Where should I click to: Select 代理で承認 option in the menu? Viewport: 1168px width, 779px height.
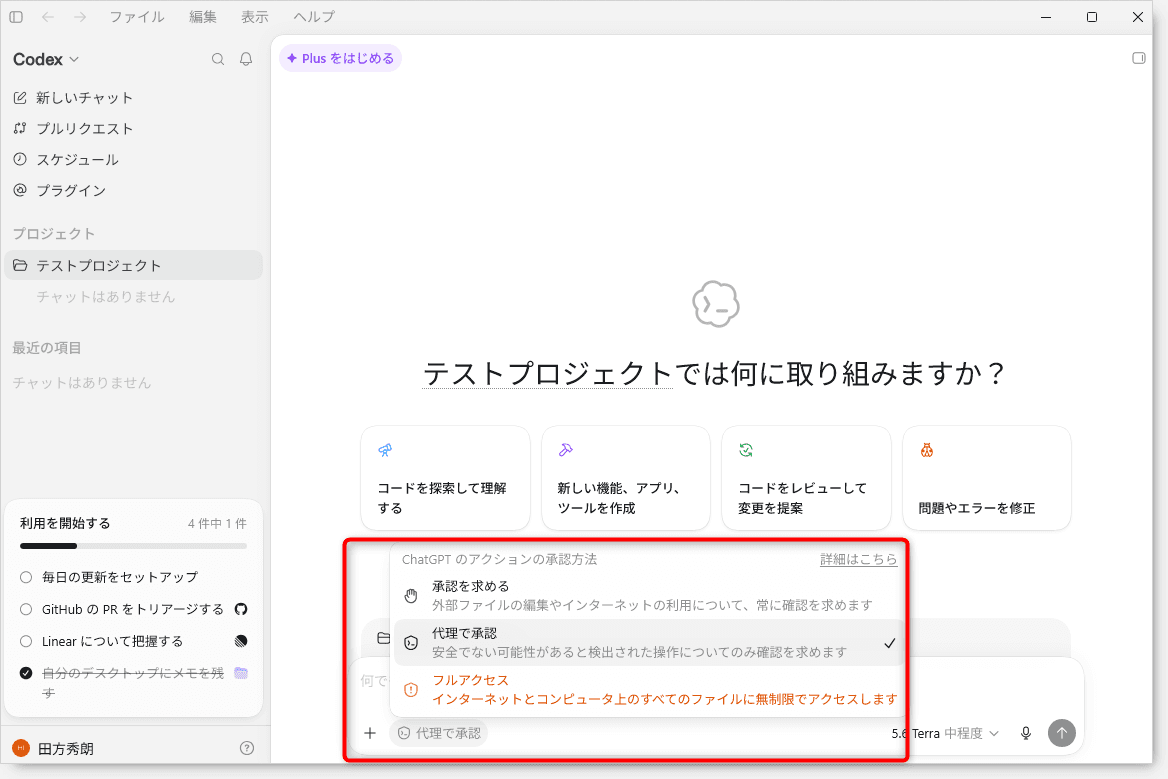(x=647, y=643)
